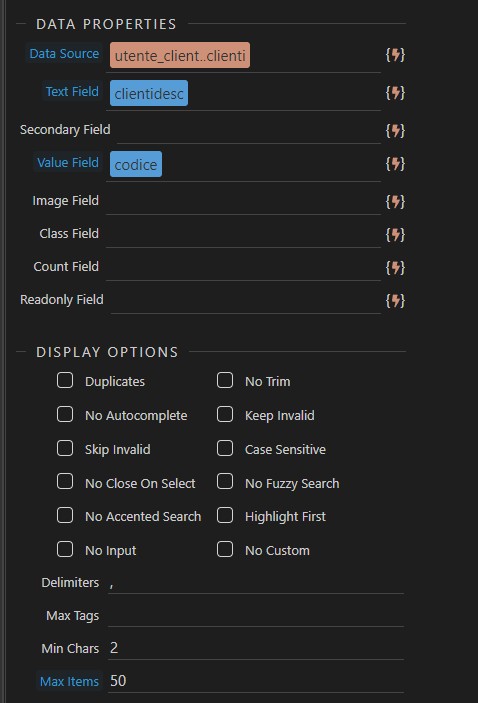Click the Readonly Field binding icon
478x703 pixels.
pos(395,300)
